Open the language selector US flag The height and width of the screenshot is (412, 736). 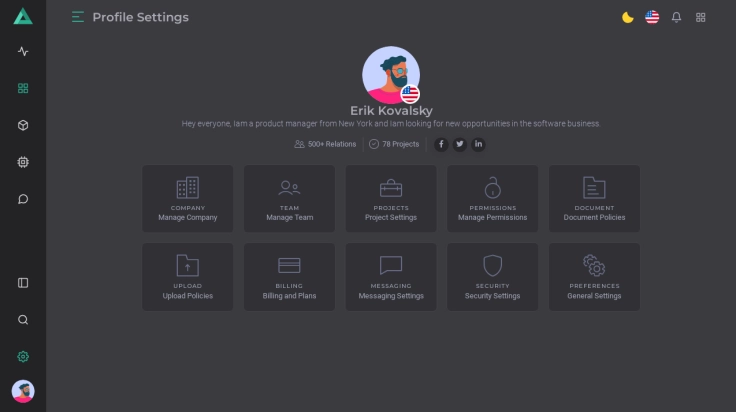[652, 17]
